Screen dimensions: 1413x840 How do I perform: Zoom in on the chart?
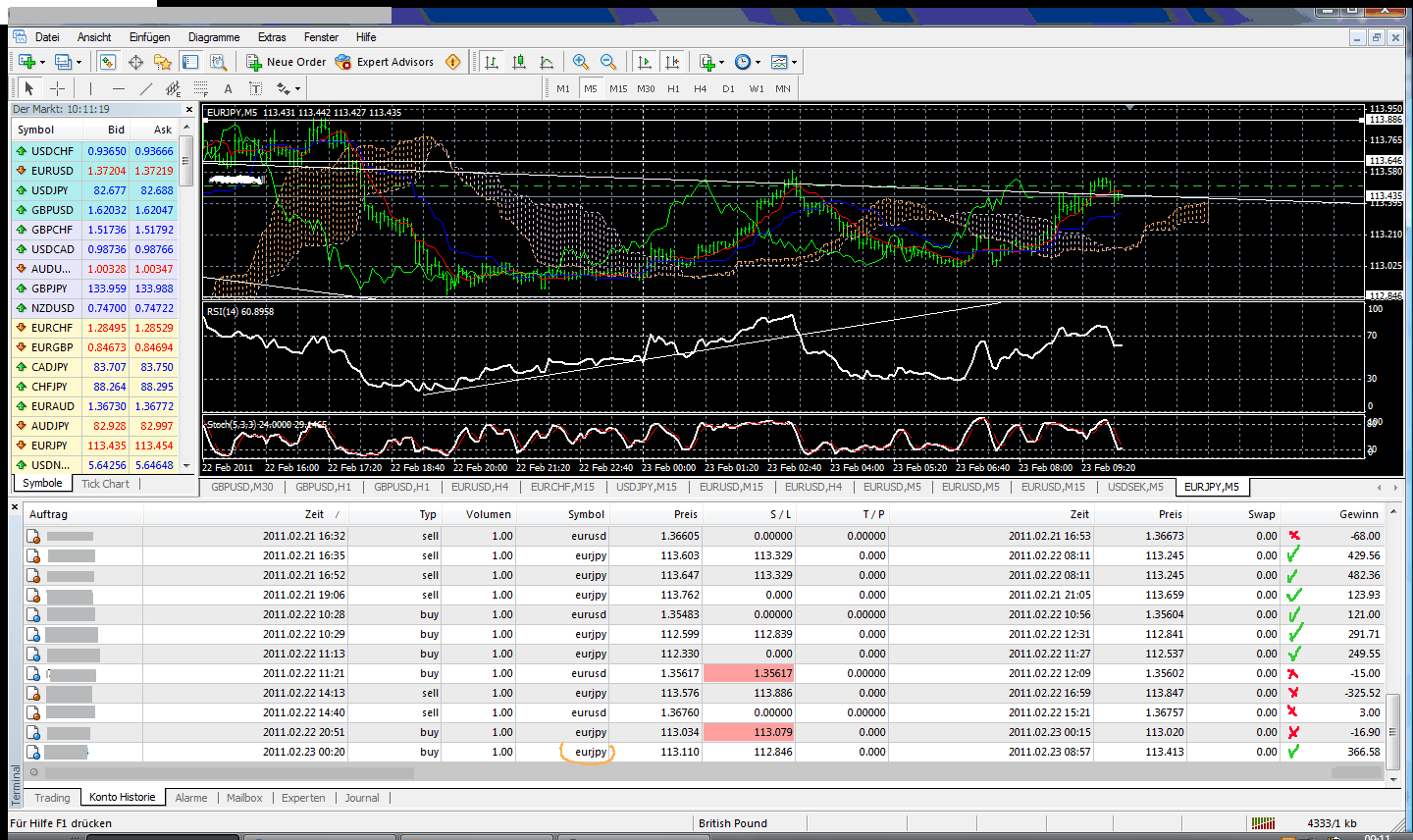pyautogui.click(x=579, y=61)
